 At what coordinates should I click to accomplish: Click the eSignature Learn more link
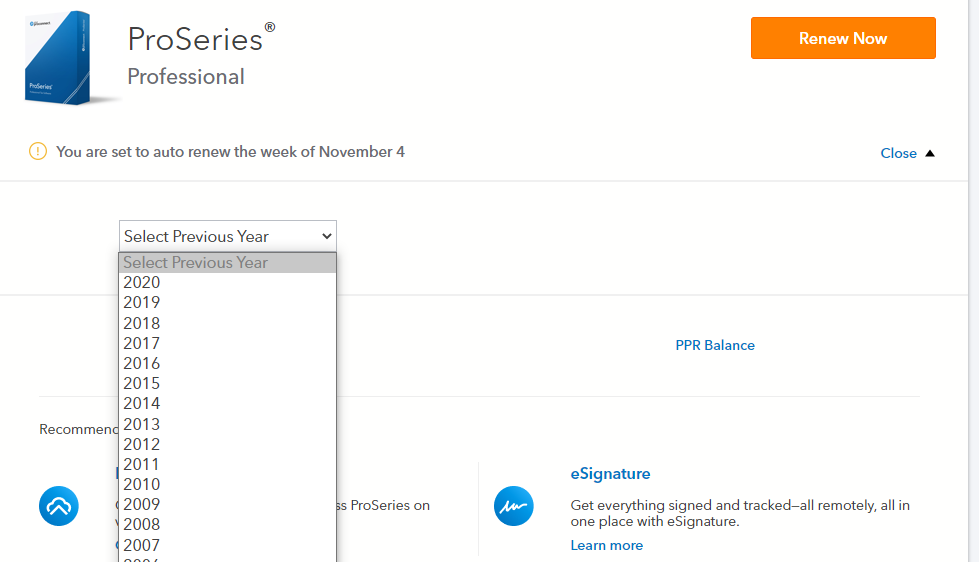(x=606, y=545)
